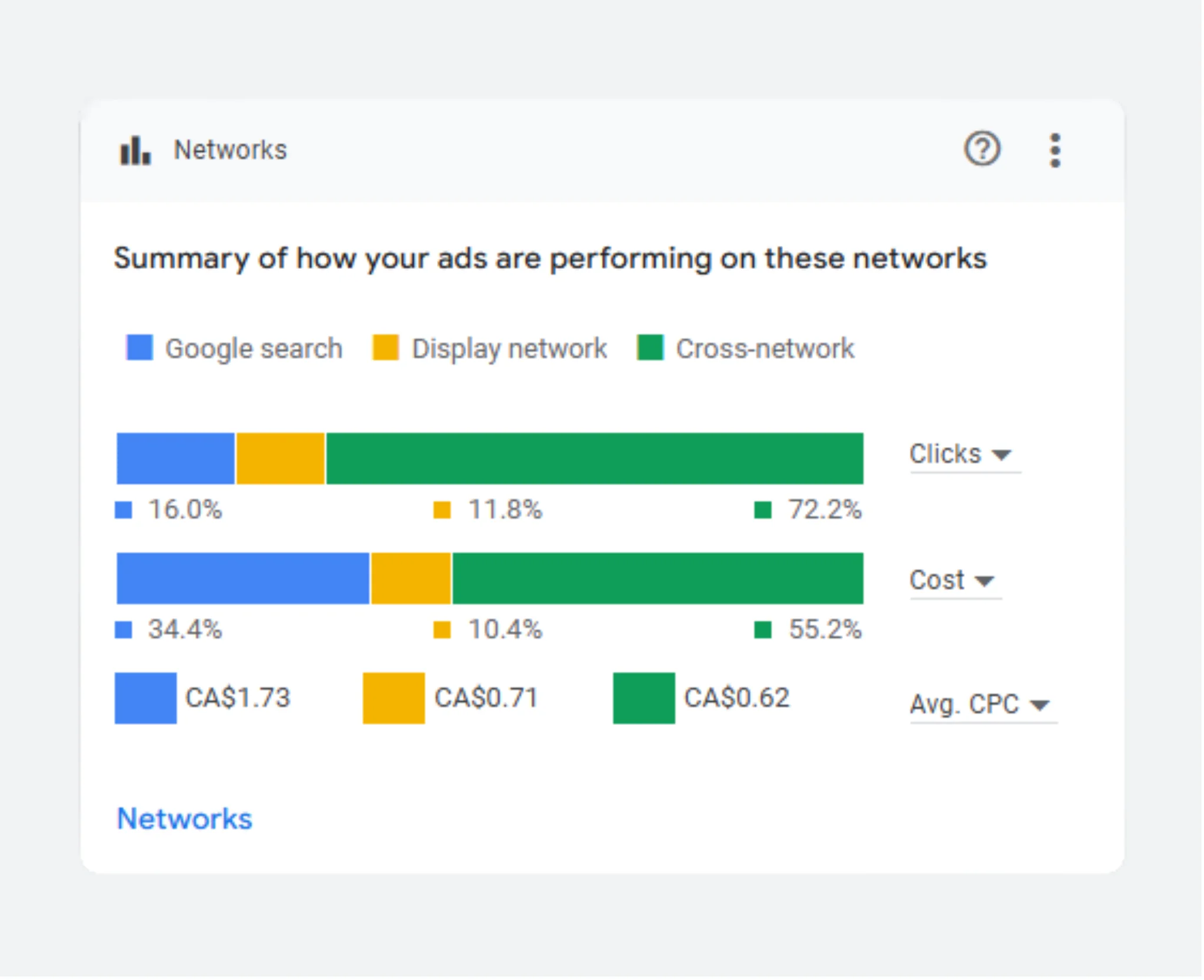Viewport: 1204px width, 980px height.
Task: Open the three-dot more options menu
Action: 1055,151
